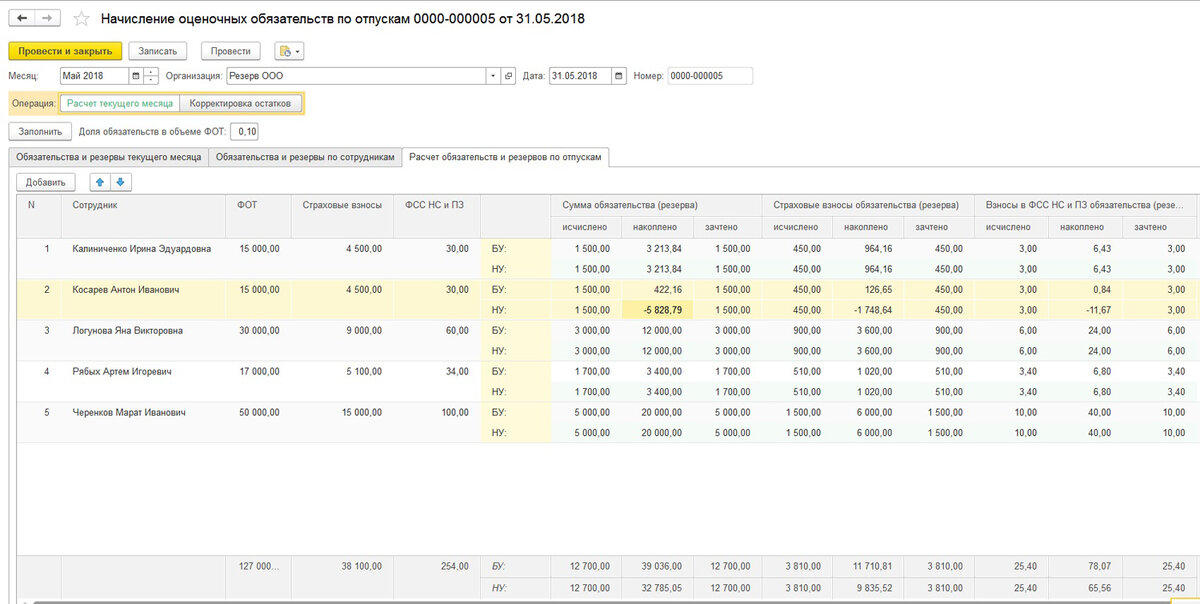
Task: Click the Записать button
Action: click(x=157, y=51)
